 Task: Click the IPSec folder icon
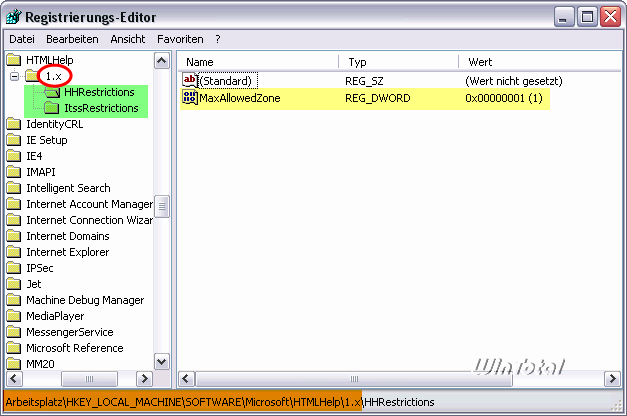[x=14, y=268]
